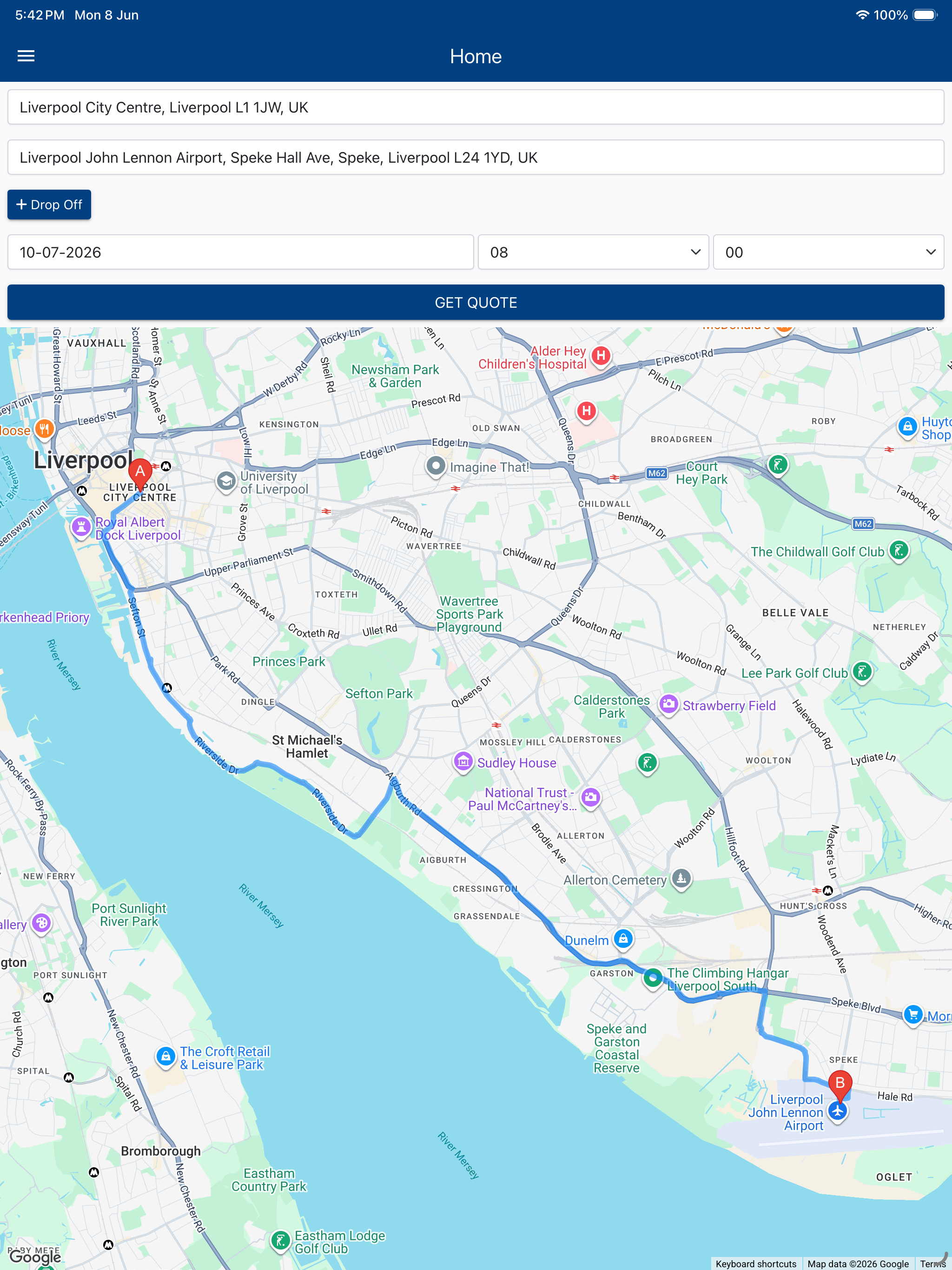Select the Dunelm shopping pin
Image resolution: width=952 pixels, height=1270 pixels.
(623, 939)
